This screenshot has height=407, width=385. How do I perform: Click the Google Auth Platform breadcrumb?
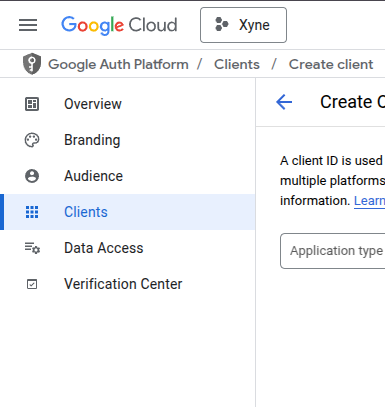click(x=118, y=64)
